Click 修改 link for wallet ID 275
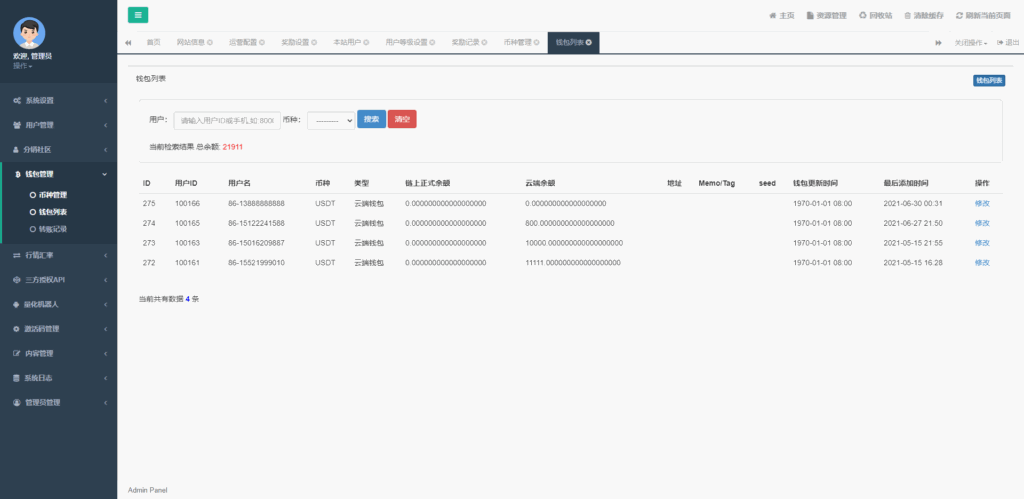The height and width of the screenshot is (499, 1024). (x=981, y=203)
